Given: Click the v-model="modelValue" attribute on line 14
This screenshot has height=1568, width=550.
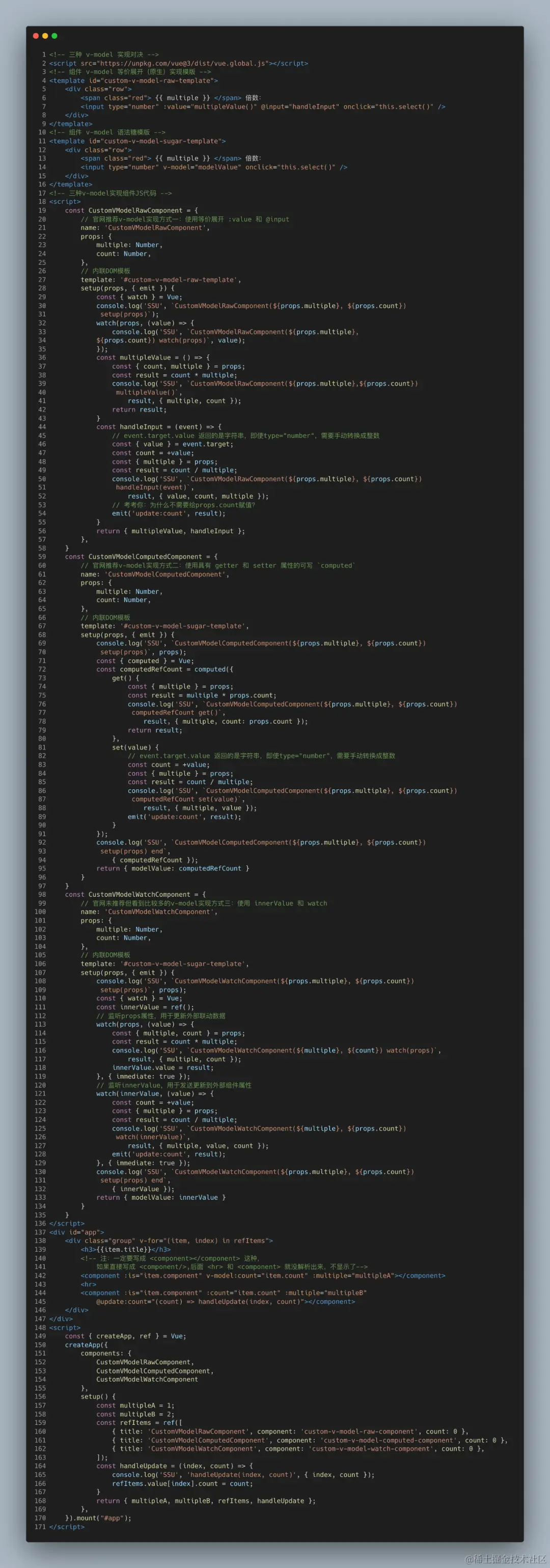Looking at the screenshot, I should tap(202, 167).
